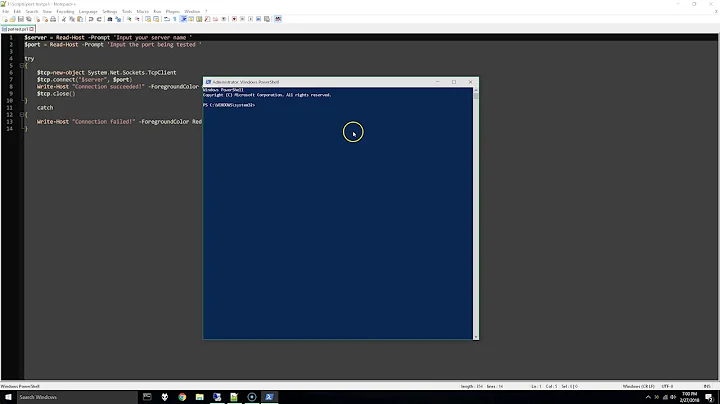The image size is (720, 404).
Task: Maximize the PowerShell window
Action: pos(454,82)
